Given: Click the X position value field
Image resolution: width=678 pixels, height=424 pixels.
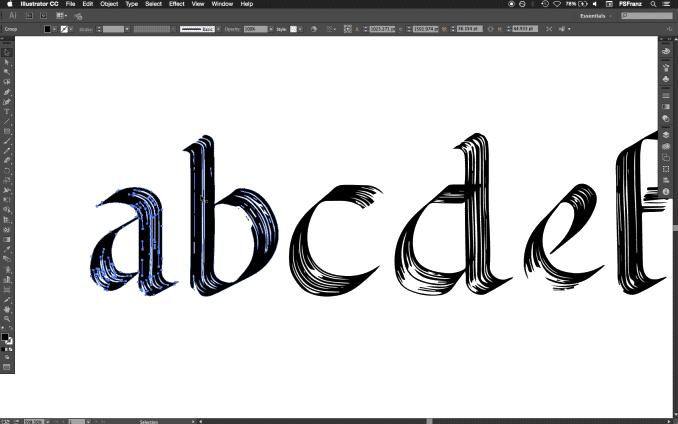Looking at the screenshot, I should 382,29.
